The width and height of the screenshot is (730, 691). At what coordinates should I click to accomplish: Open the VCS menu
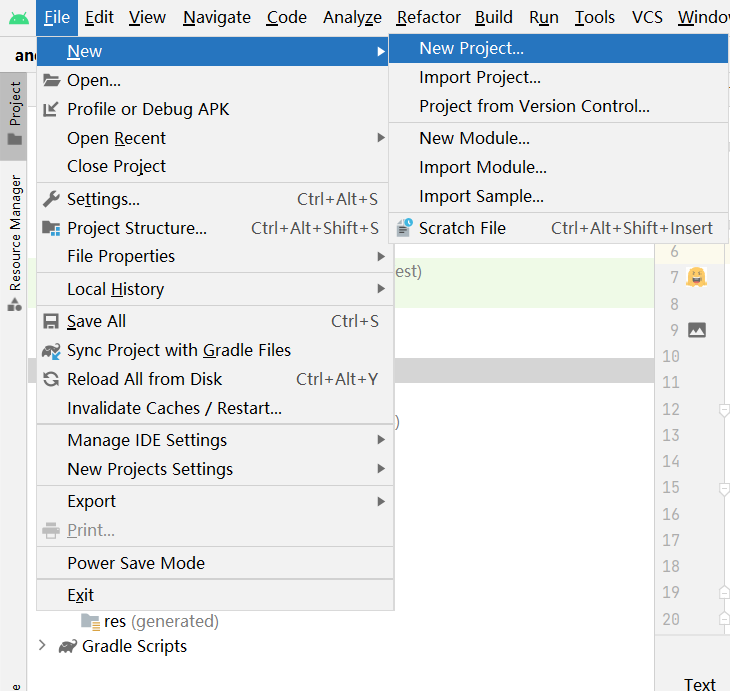coord(647,17)
